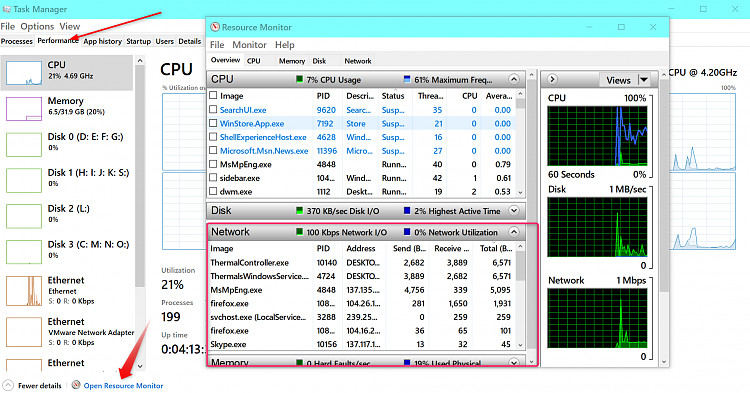Switch to Resource Monitor Memory tab
750x393 pixels.
[x=292, y=61]
